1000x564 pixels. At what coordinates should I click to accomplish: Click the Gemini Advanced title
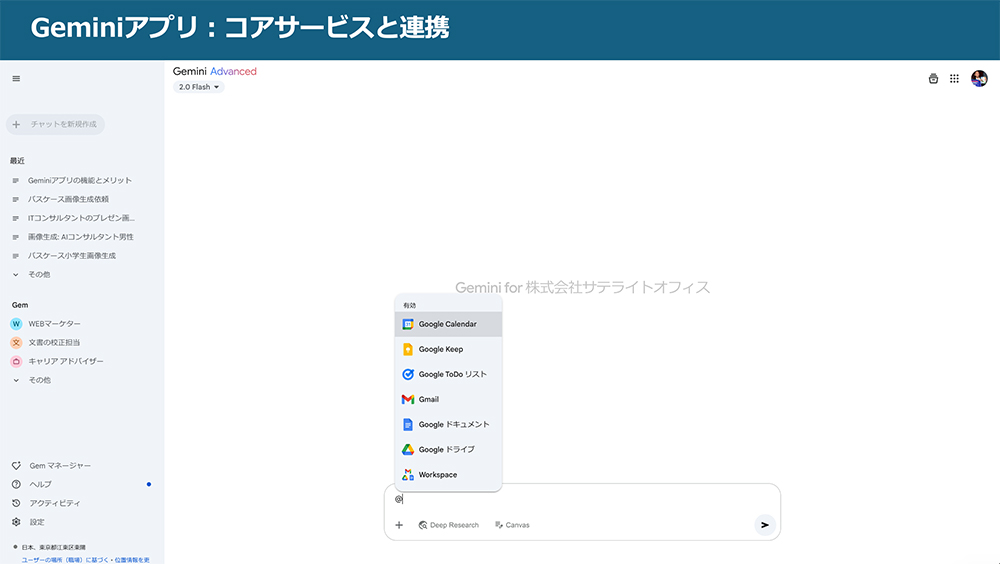point(214,71)
